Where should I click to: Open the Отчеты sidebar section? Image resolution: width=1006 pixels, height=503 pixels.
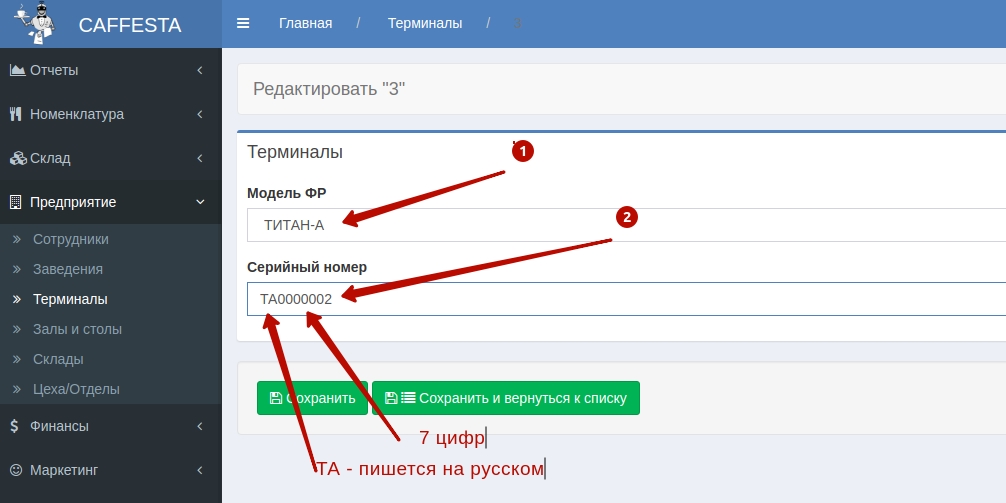[111, 70]
